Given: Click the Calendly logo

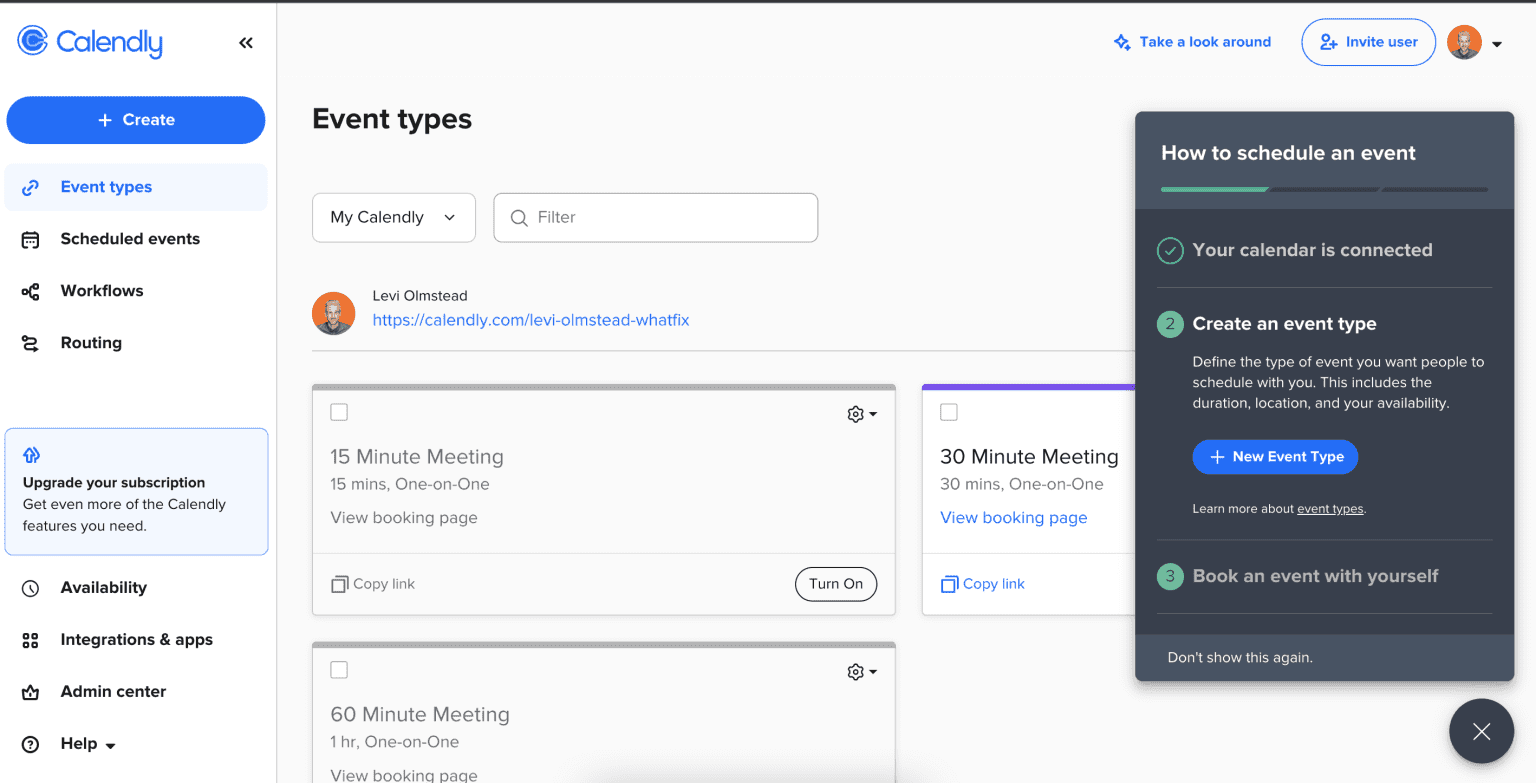Looking at the screenshot, I should 90,42.
